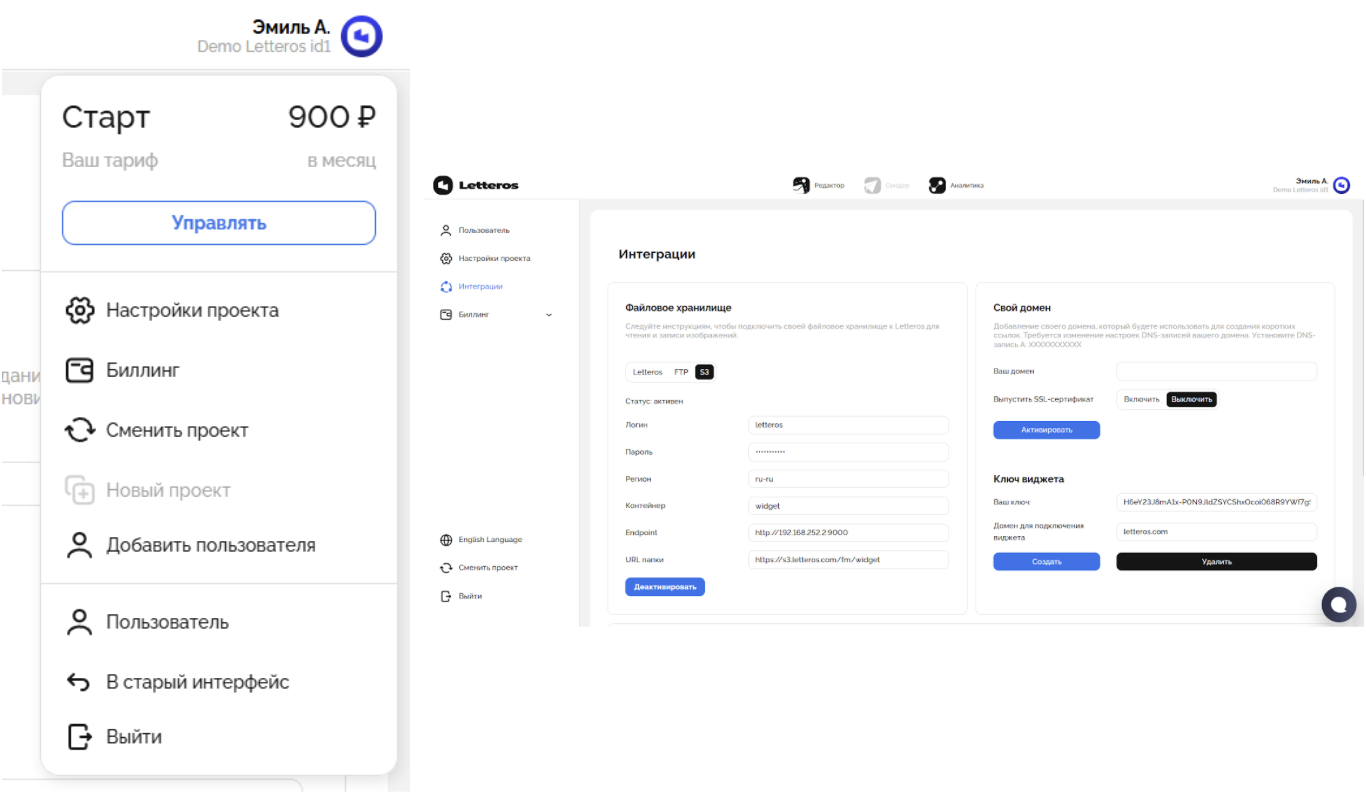Expand the Биллинг chevron in the sidebar

click(x=548, y=315)
